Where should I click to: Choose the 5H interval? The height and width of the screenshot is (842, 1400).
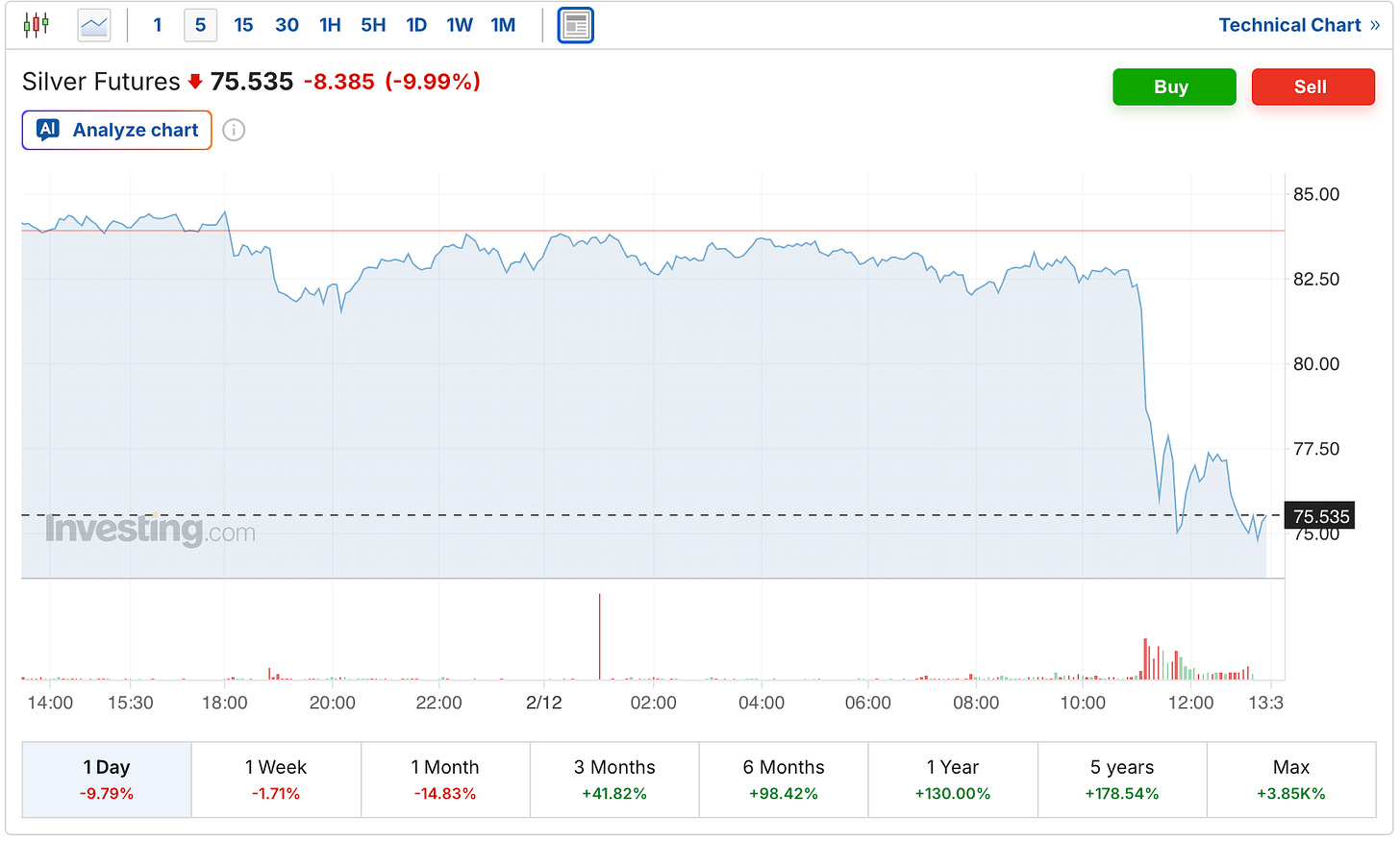pyautogui.click(x=373, y=25)
